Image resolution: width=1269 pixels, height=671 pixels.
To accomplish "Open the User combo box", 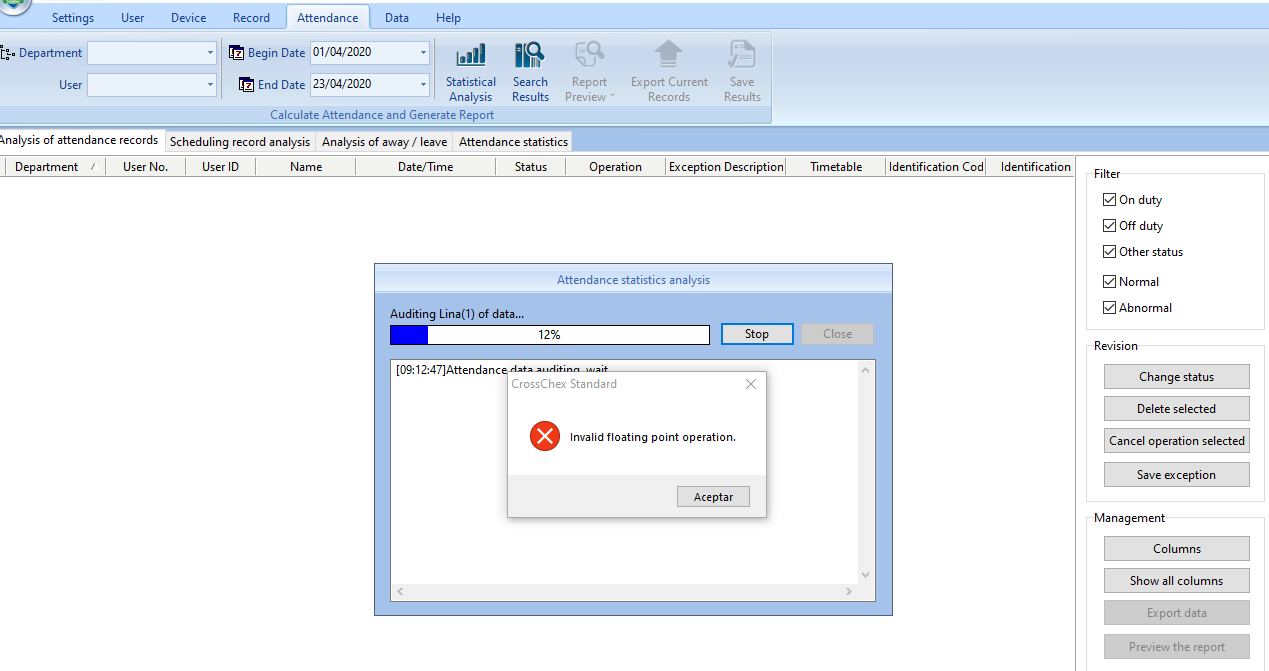I will pos(210,85).
